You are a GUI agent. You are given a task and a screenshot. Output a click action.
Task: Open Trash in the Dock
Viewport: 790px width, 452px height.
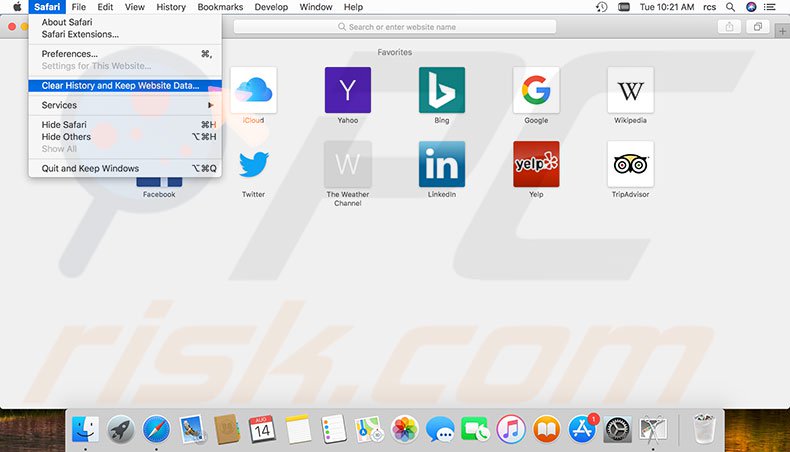(704, 429)
